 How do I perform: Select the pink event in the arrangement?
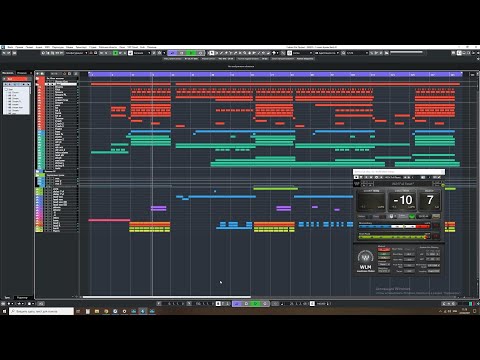109,220
